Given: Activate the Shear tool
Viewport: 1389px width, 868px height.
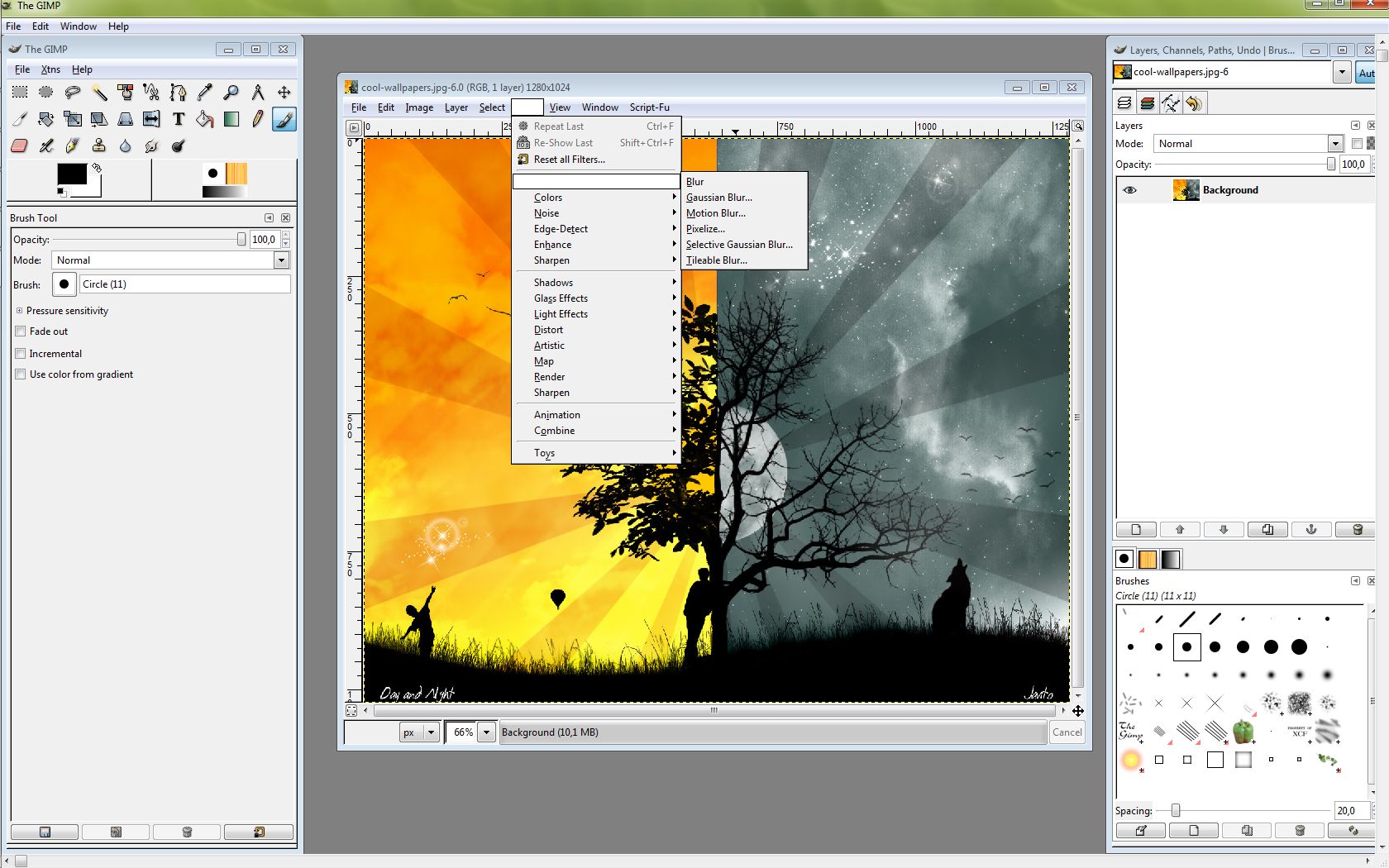Looking at the screenshot, I should (99, 119).
